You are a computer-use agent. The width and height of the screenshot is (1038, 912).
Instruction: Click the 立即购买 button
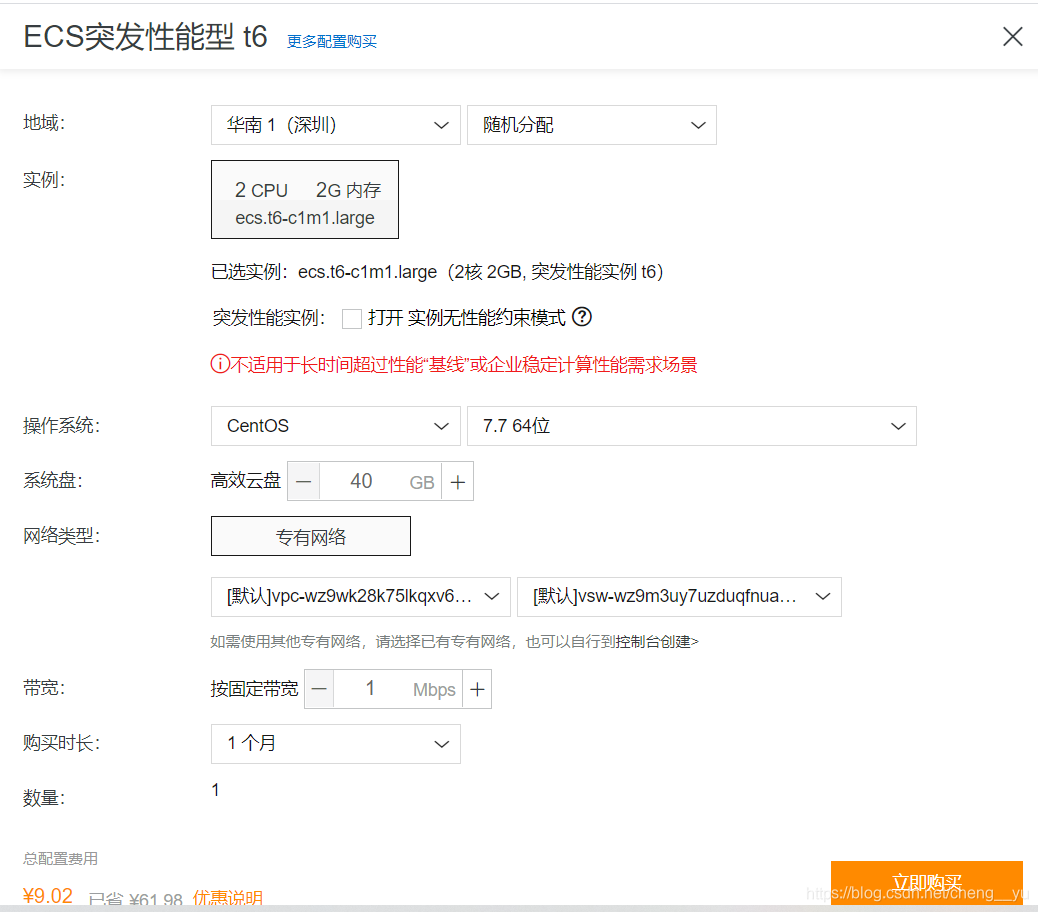(927, 882)
